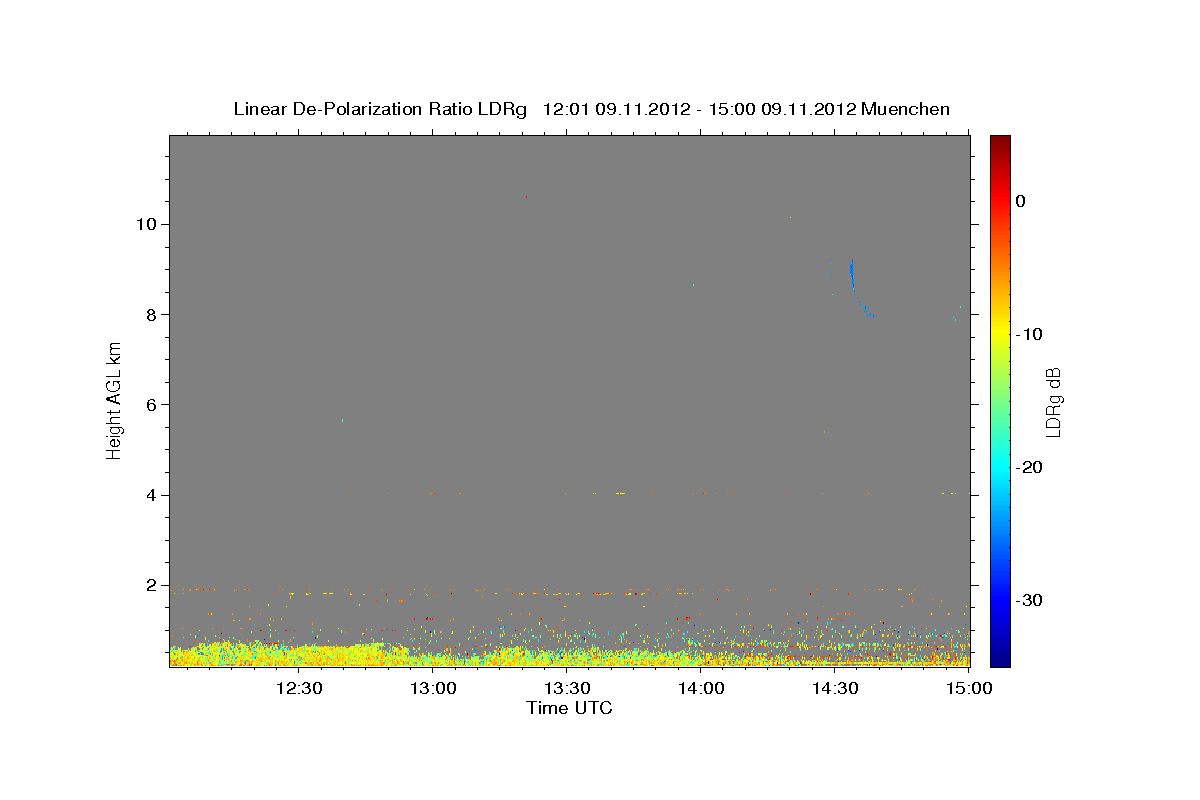
Task: Click the 2 km height tick label
Action: (x=151, y=585)
